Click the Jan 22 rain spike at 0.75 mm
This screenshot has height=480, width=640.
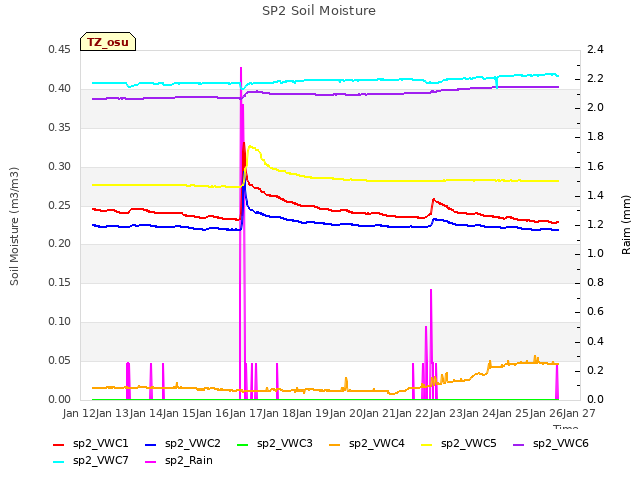(x=431, y=290)
